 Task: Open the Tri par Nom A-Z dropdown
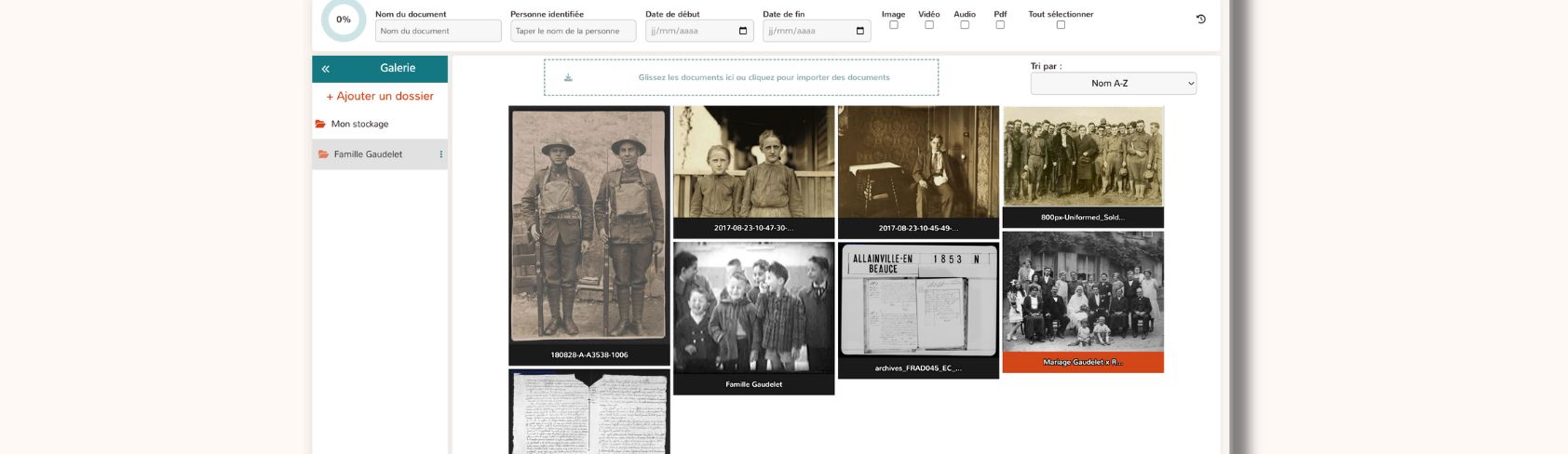(x=1114, y=84)
